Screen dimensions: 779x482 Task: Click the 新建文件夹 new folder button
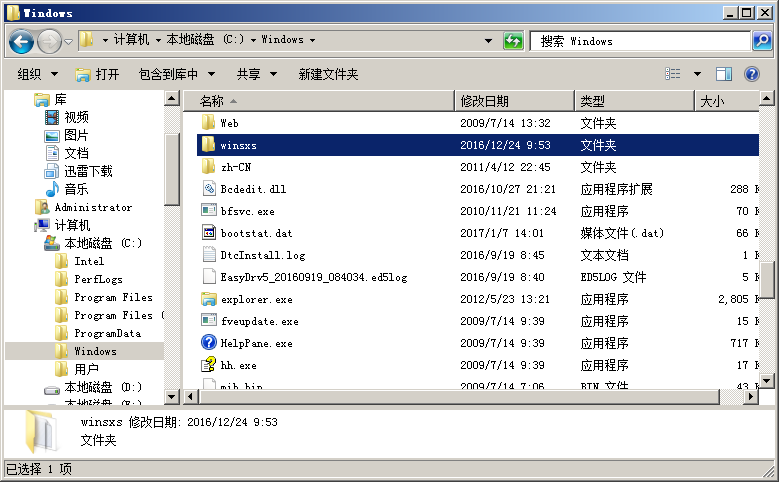328,74
